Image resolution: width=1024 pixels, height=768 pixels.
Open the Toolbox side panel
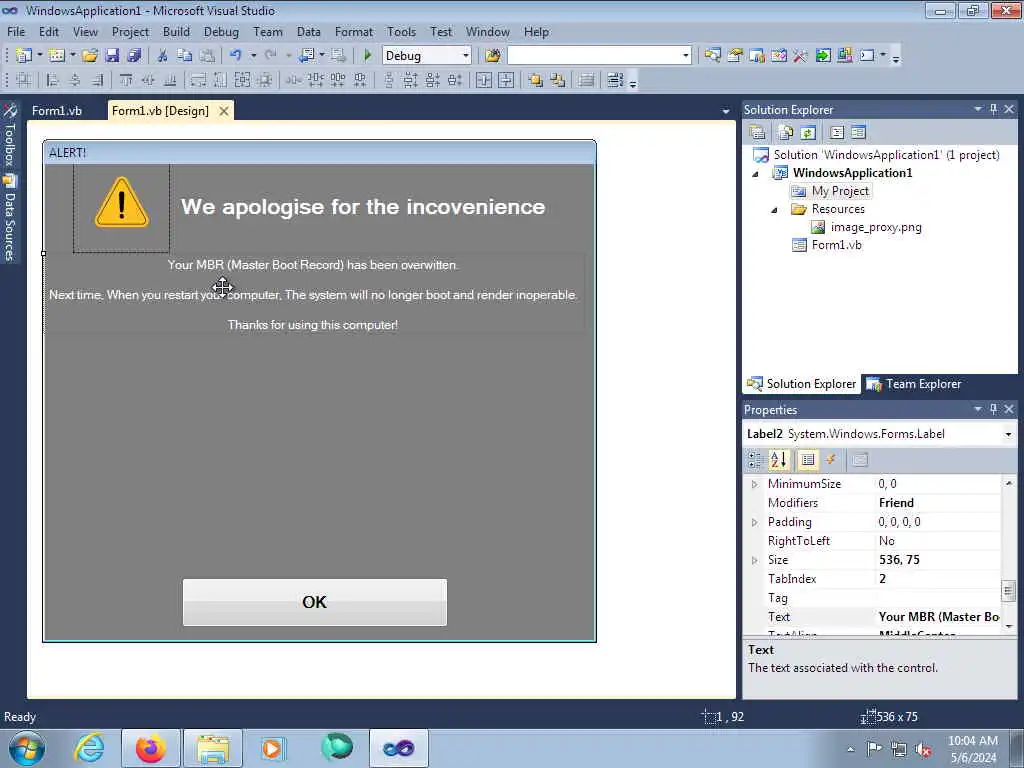coord(10,135)
